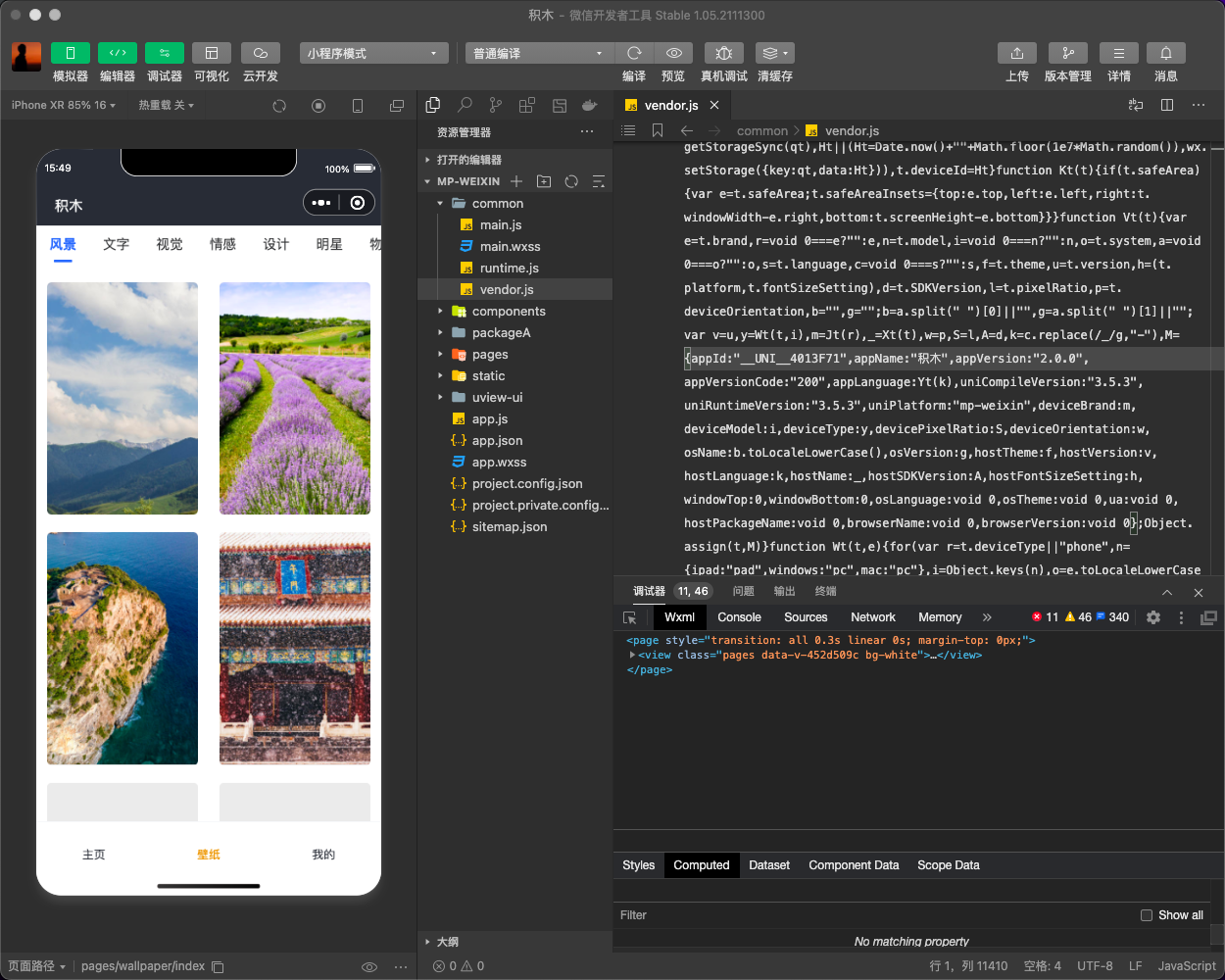Switch to the Console tab
Screen dimensions: 1225x980
tap(739, 617)
